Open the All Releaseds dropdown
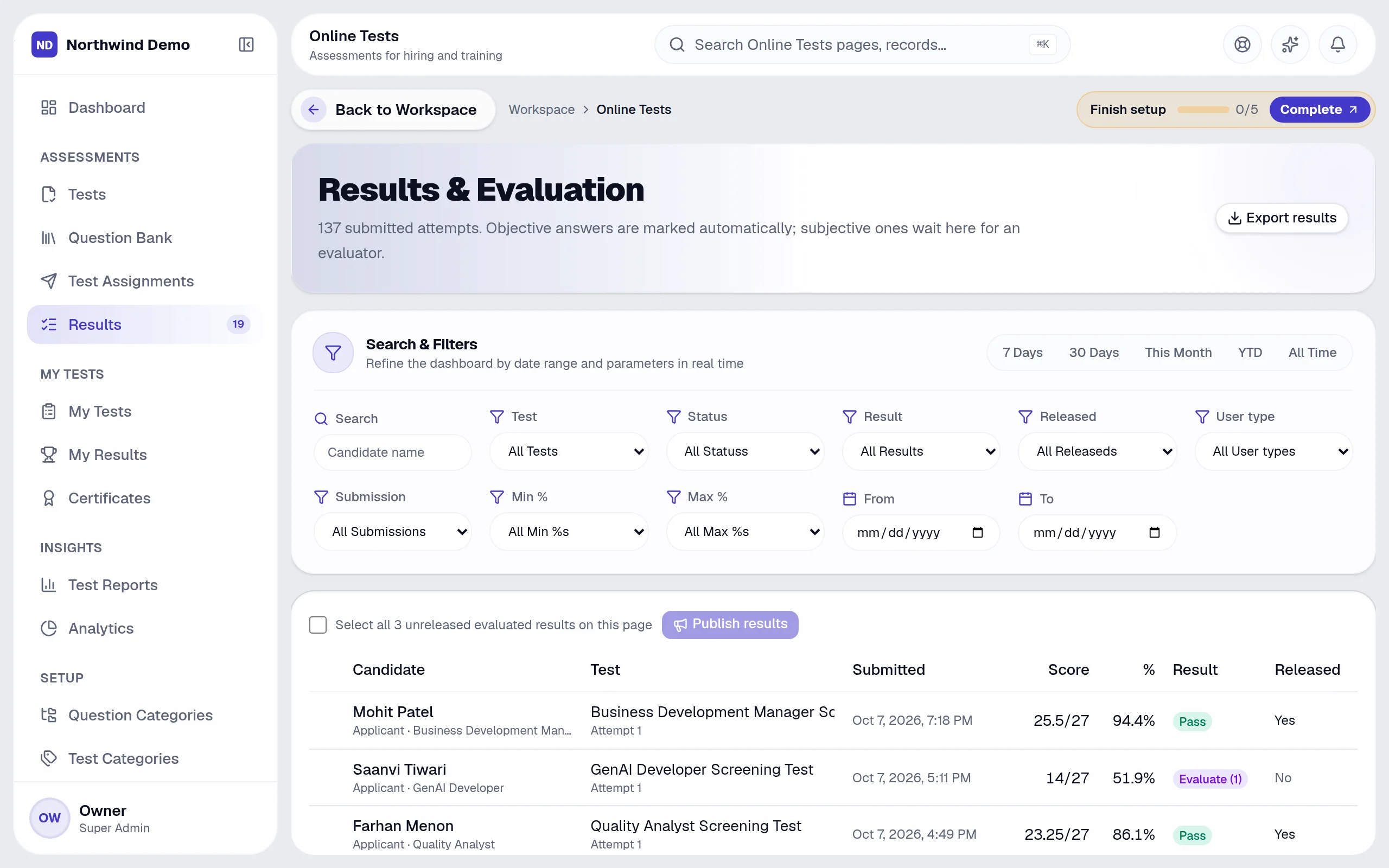This screenshot has width=1389, height=868. [x=1098, y=451]
